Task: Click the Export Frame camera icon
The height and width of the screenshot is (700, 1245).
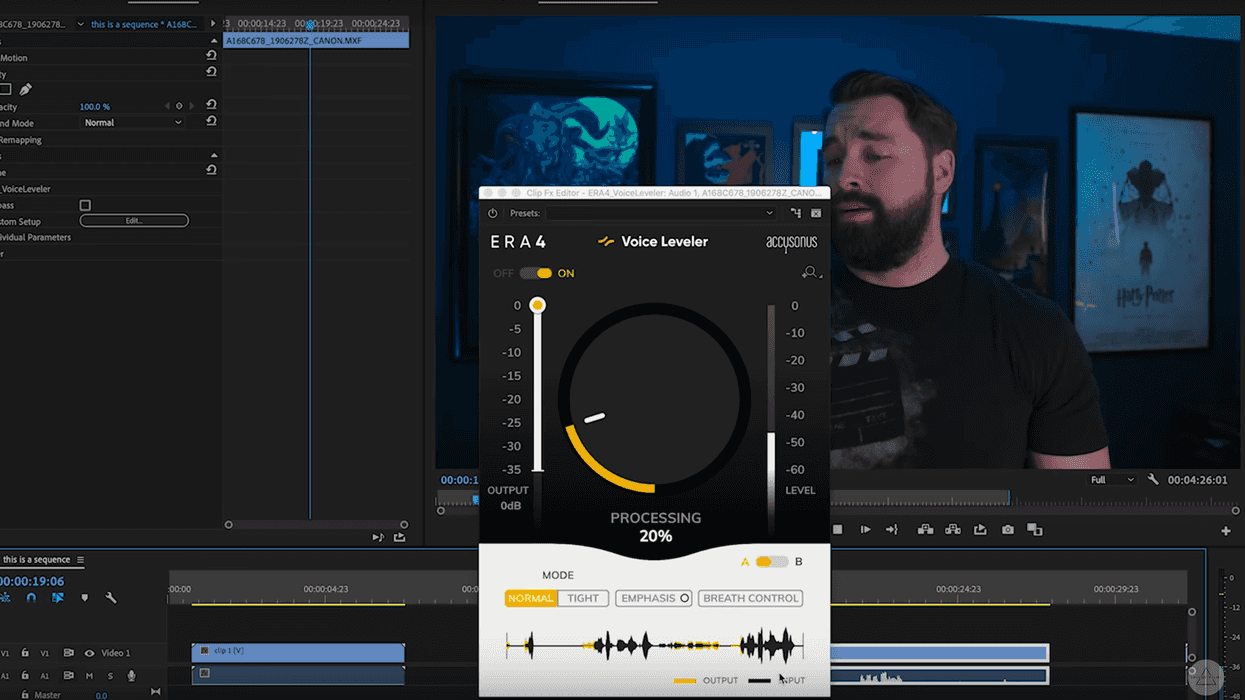Action: tap(1007, 530)
